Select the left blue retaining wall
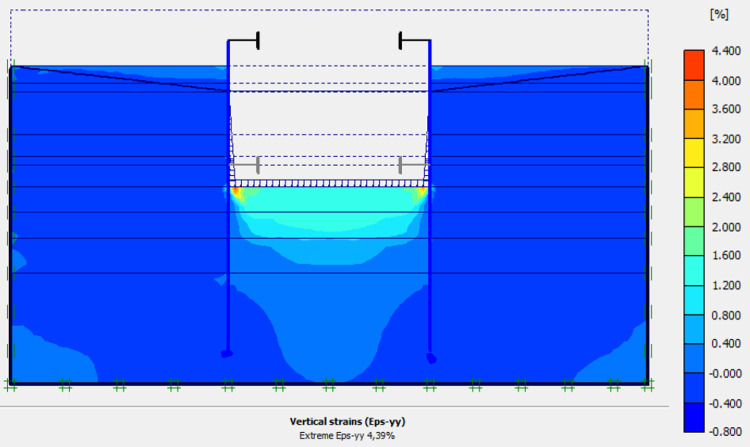The image size is (750, 447). pyautogui.click(x=228, y=196)
